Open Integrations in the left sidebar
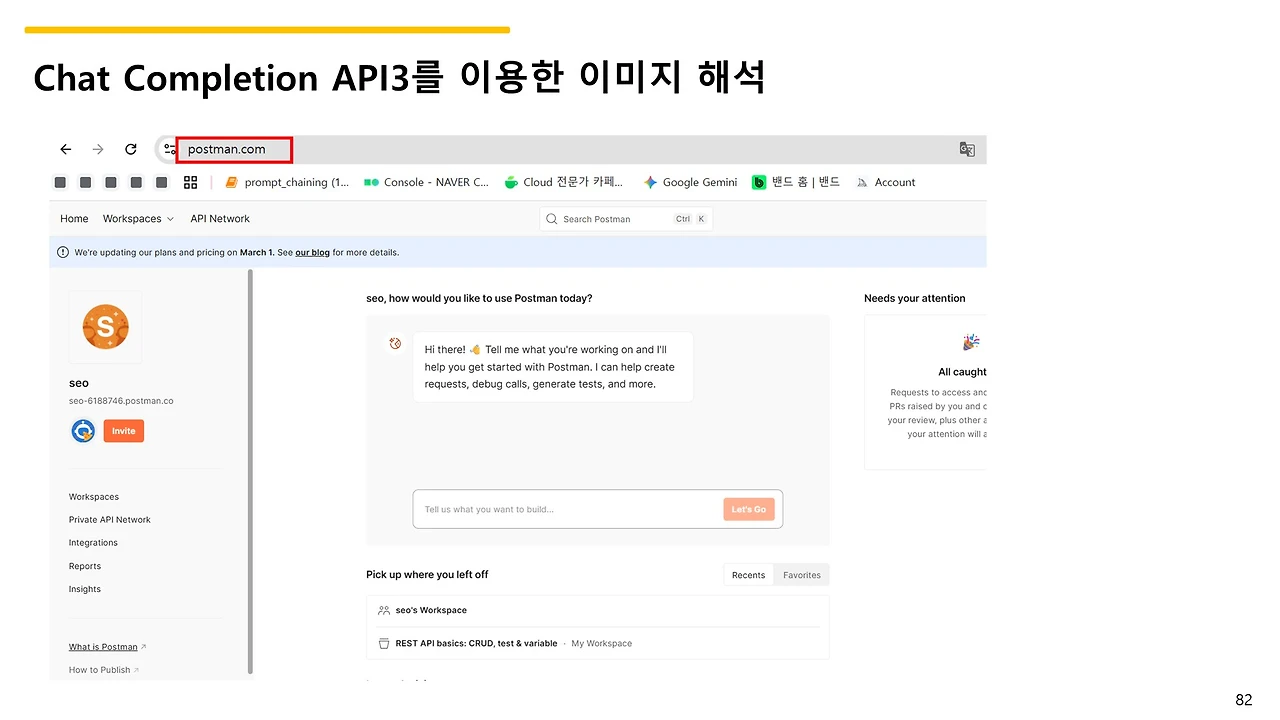This screenshot has height=720, width=1280. point(93,543)
